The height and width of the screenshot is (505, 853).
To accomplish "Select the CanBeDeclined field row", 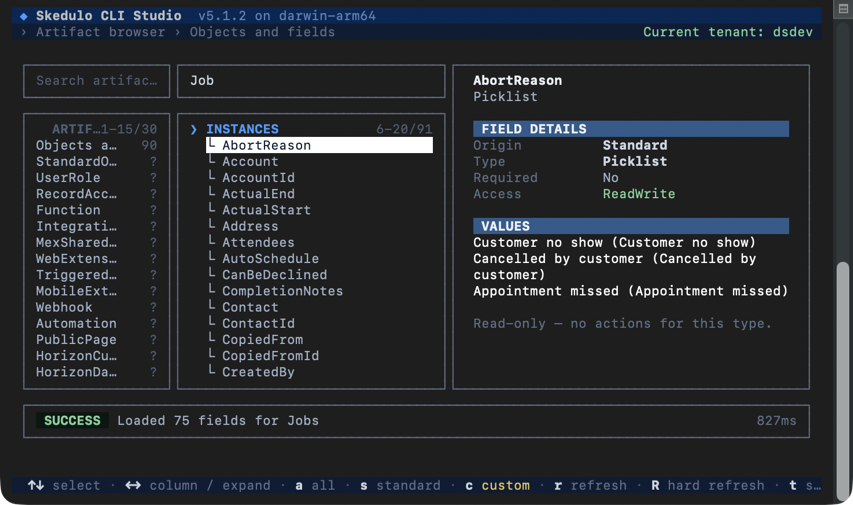I will (319, 275).
